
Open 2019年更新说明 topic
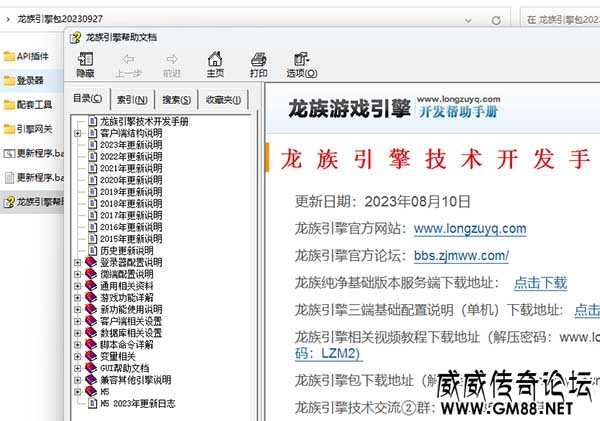click(131, 192)
